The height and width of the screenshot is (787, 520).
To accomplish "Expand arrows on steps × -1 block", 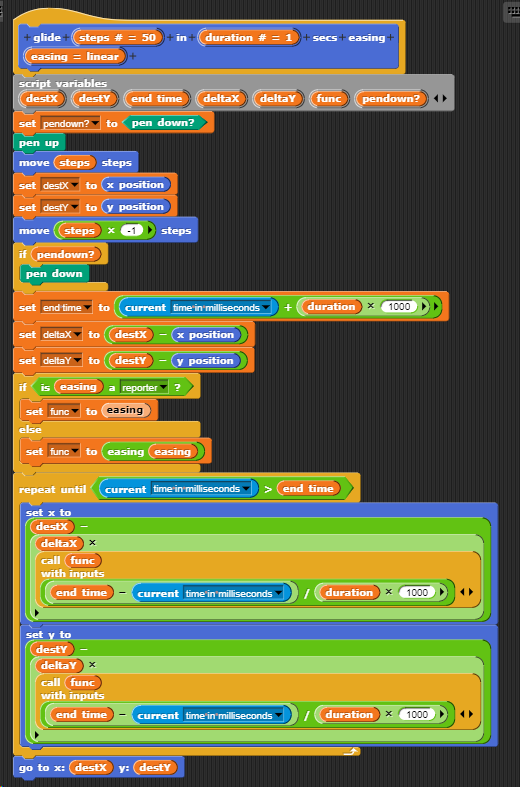I will tap(150, 231).
